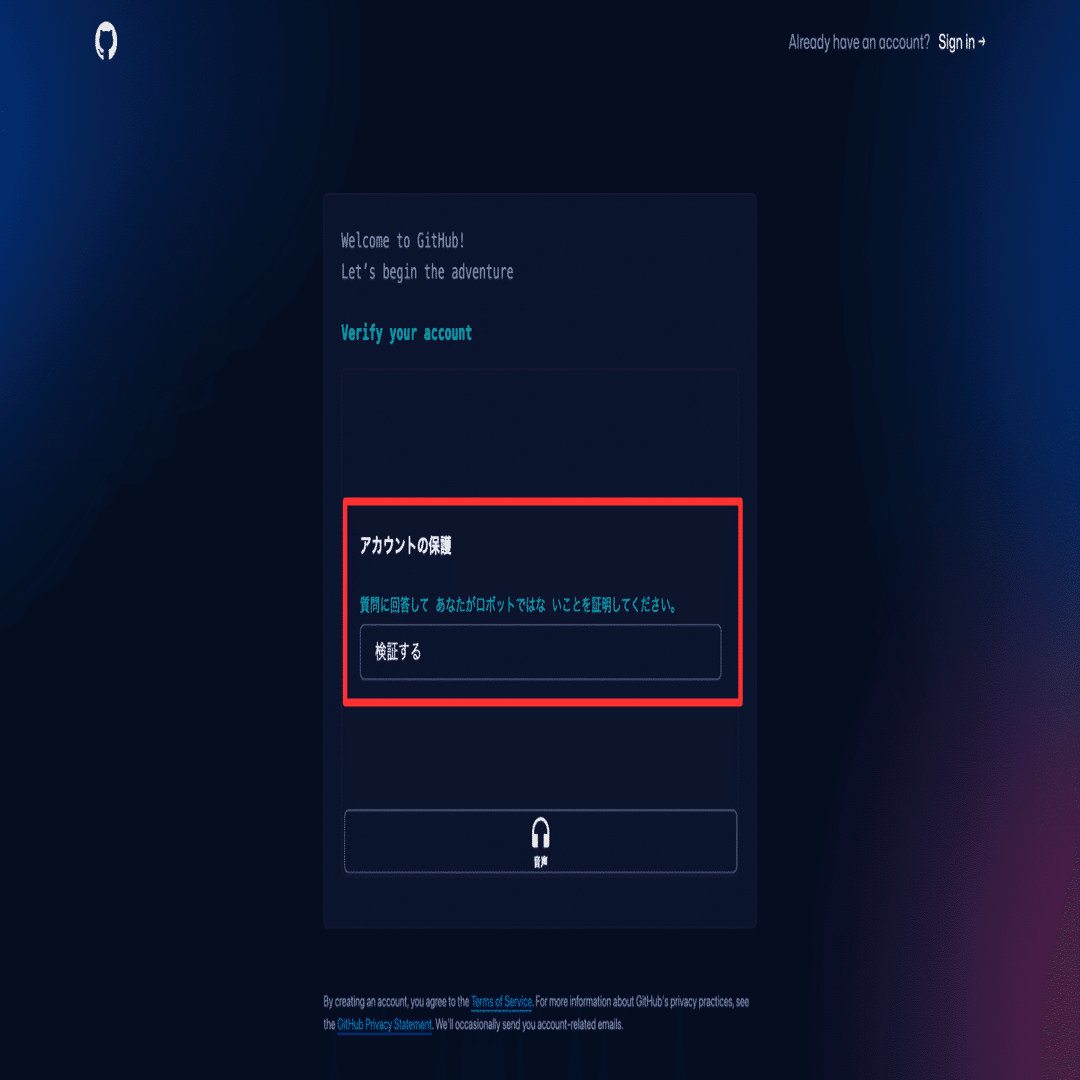This screenshot has height=1080, width=1080.
Task: Click the By creating an account footer text
Action: coord(396,1001)
